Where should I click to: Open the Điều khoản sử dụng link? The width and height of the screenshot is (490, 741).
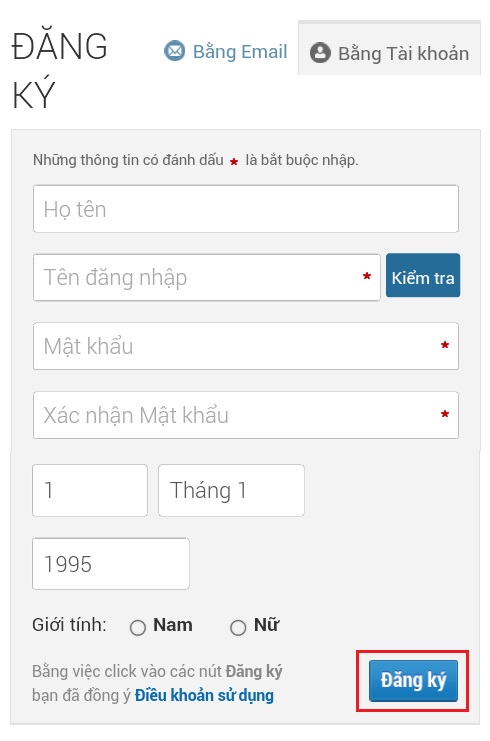(x=204, y=695)
